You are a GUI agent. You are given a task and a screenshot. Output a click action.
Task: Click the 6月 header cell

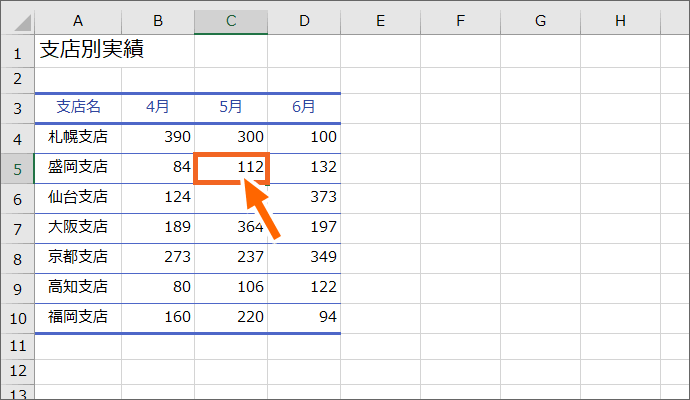point(304,108)
